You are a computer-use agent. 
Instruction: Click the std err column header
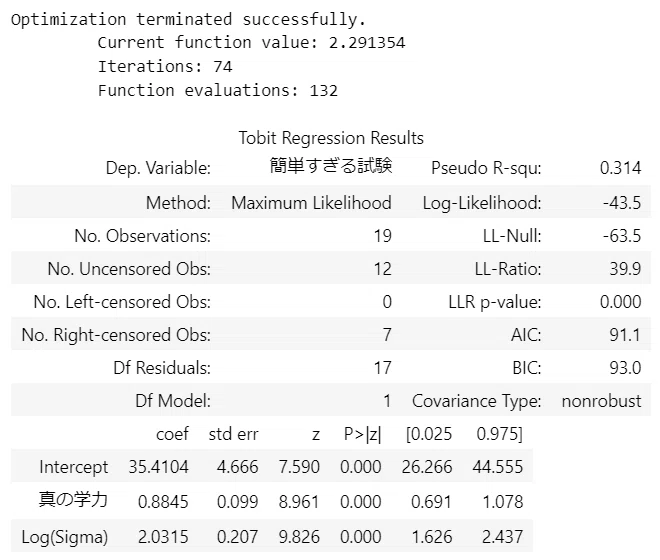point(233,434)
